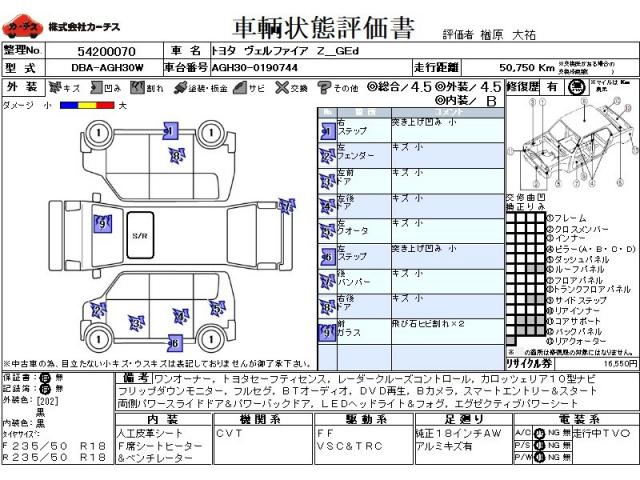Select the circled OK for A/C
This screenshot has height=480, width=640.
click(x=540, y=433)
